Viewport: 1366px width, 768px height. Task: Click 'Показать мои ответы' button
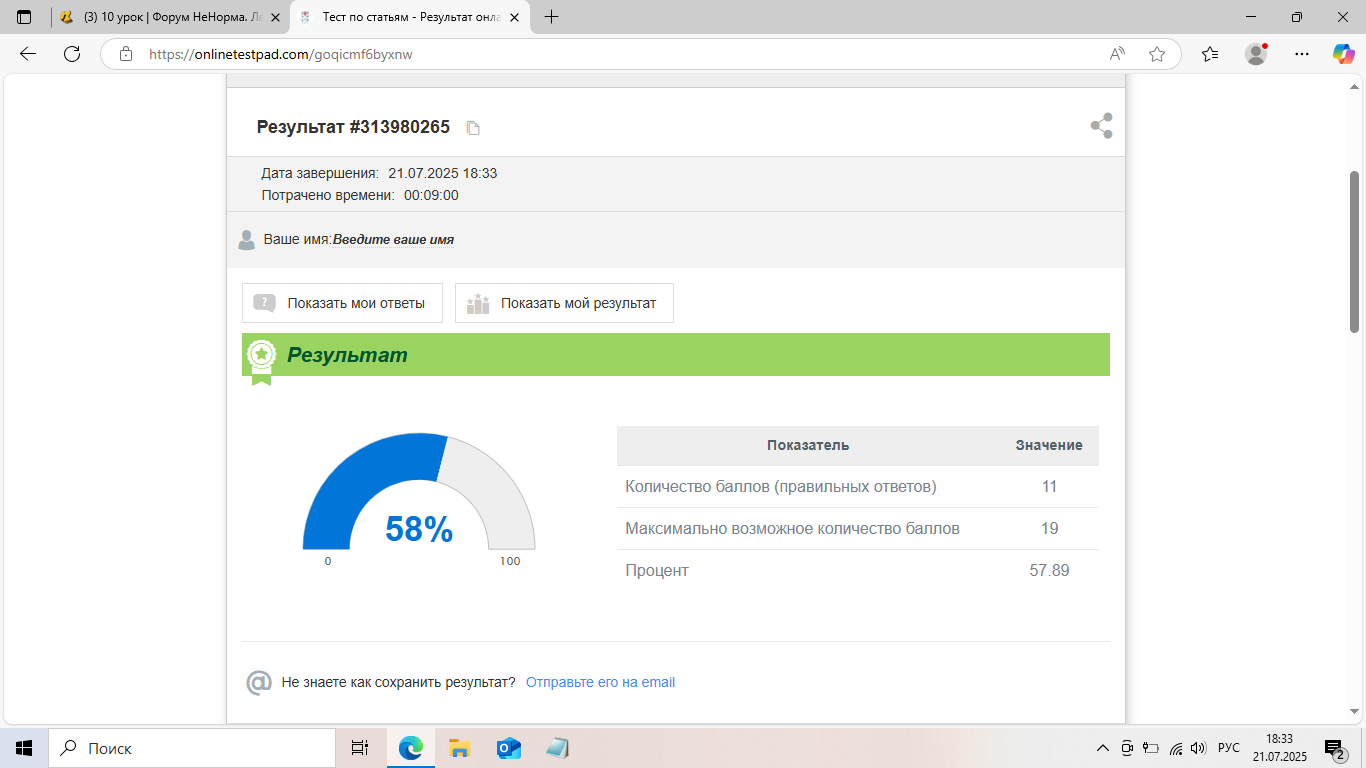pos(342,303)
